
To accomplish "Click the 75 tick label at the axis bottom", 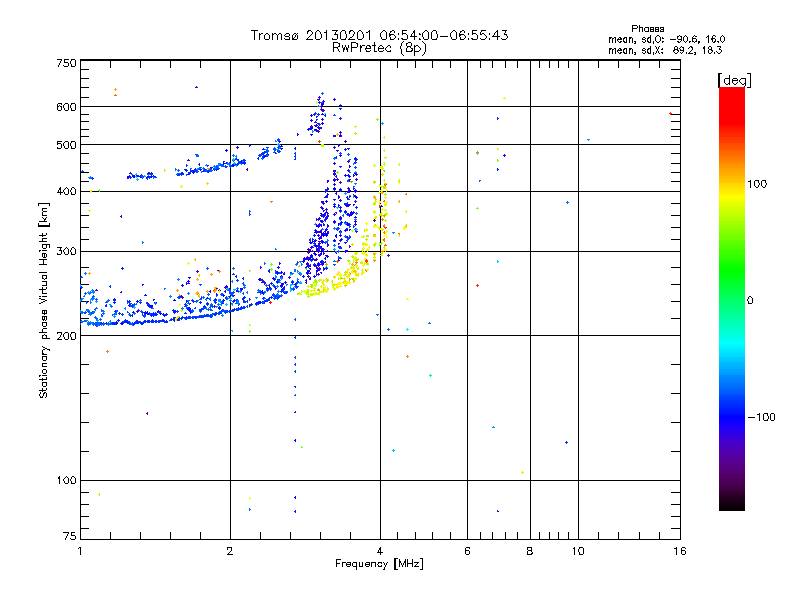I will point(69,536).
